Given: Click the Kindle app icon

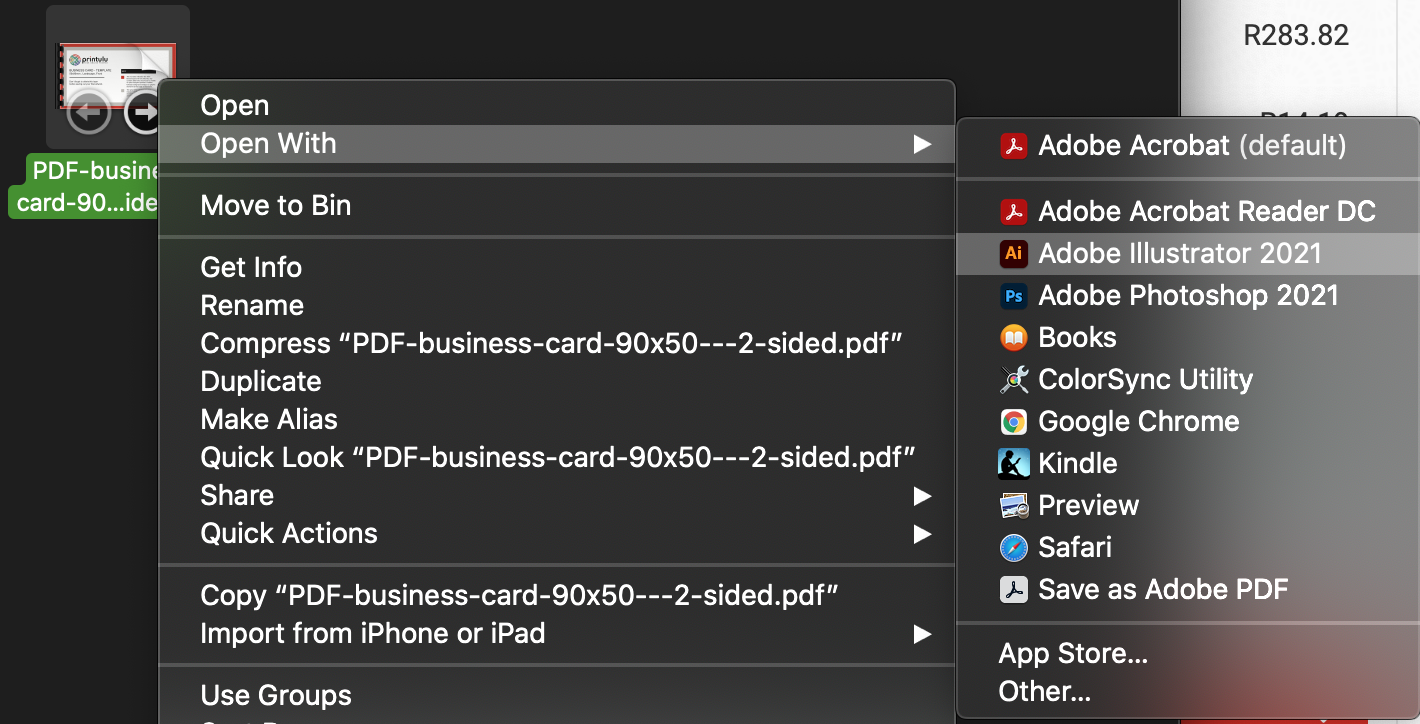Looking at the screenshot, I should 1014,464.
